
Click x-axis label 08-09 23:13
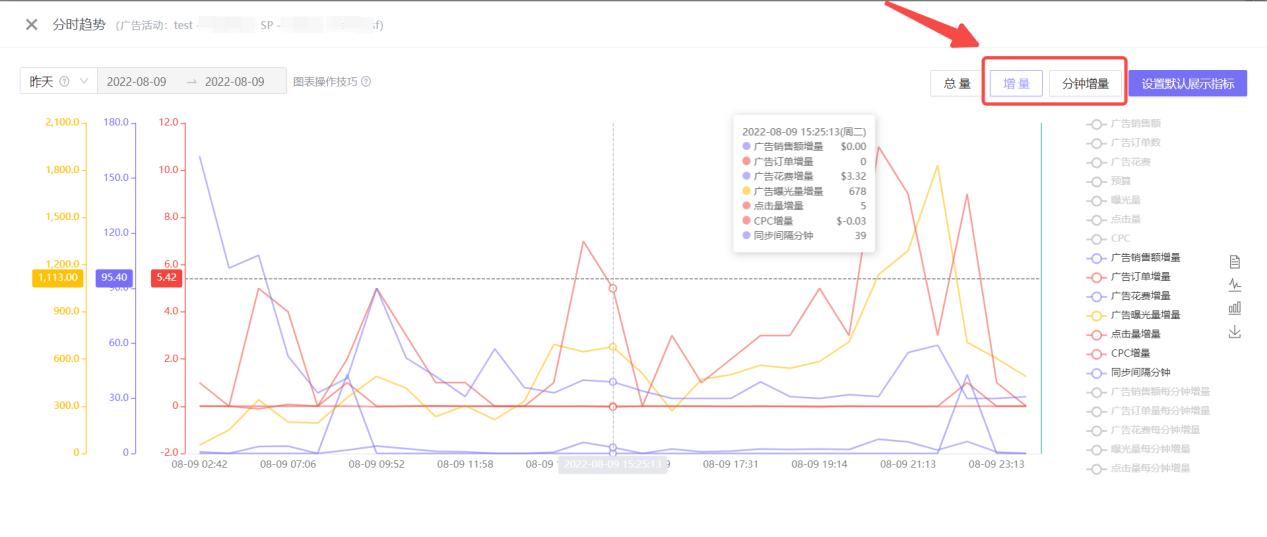[x=996, y=464]
